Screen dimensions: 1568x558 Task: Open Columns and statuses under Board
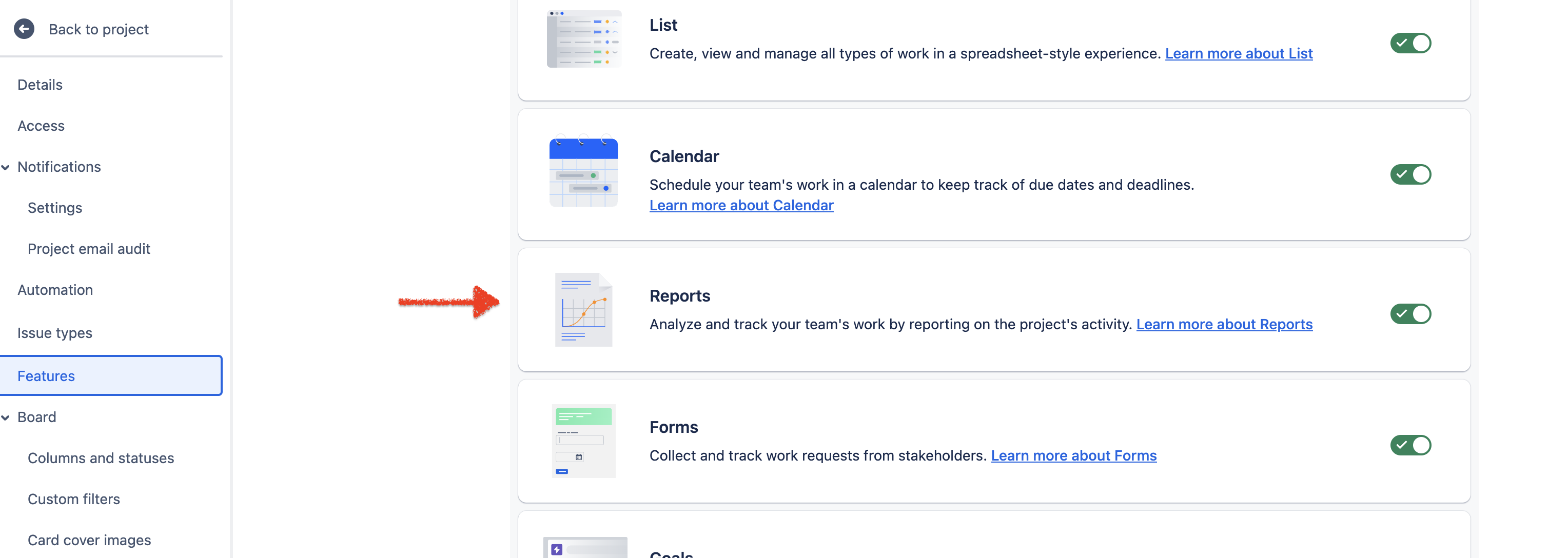click(101, 457)
